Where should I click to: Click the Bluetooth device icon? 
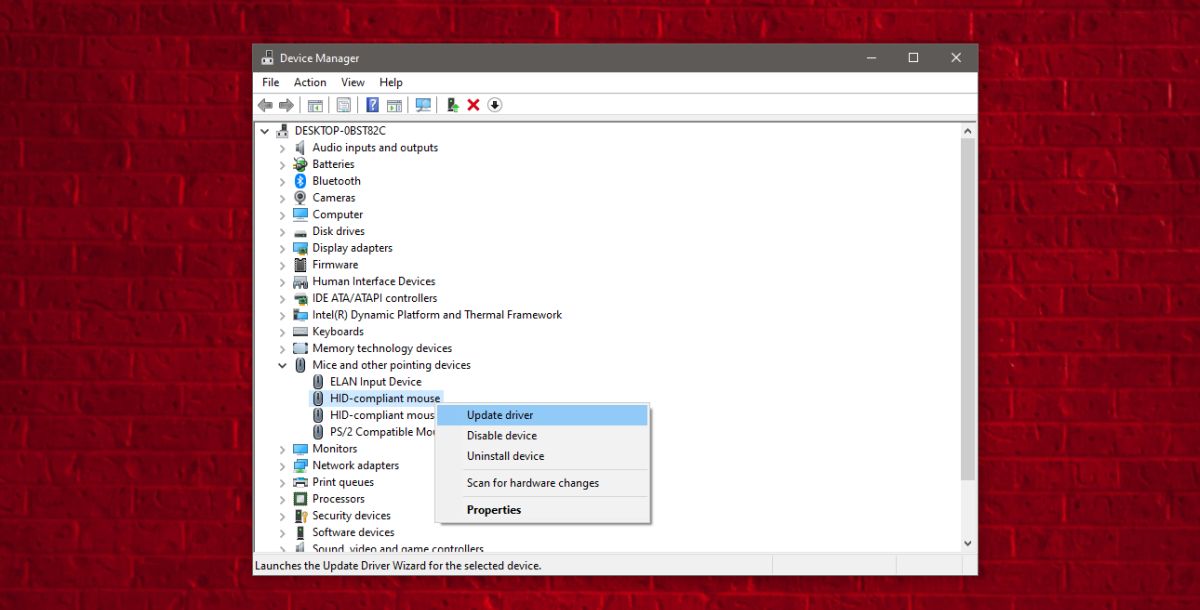302,181
